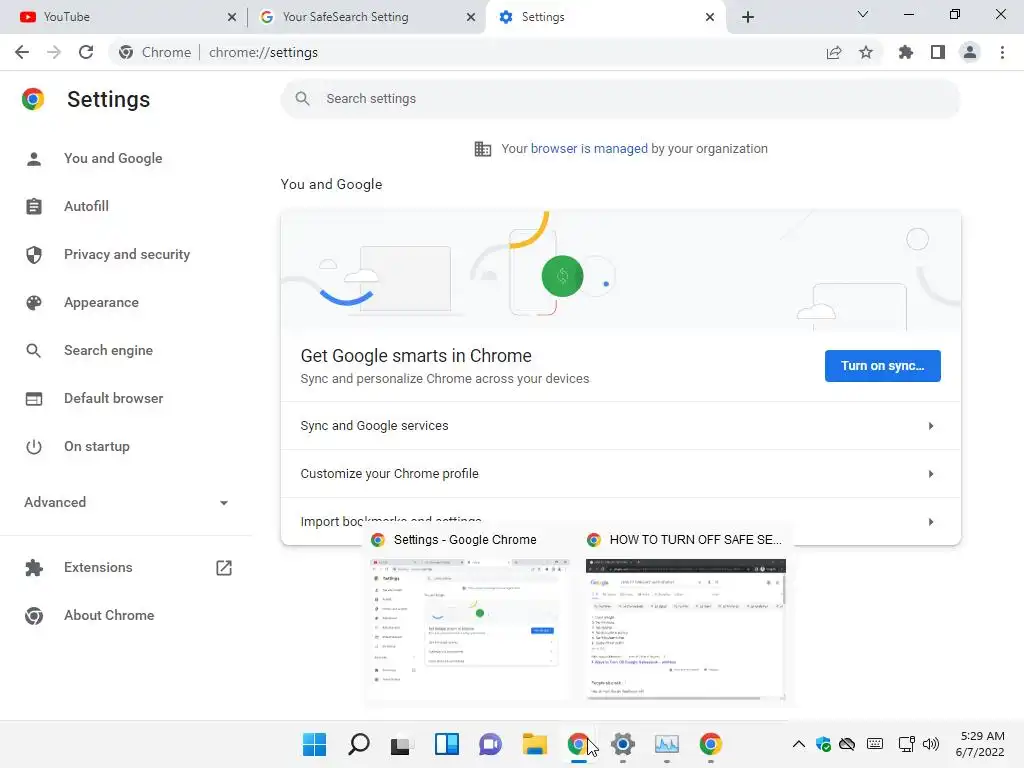1024x768 pixels.
Task: Click the Windows Security tray icon
Action: (x=824, y=744)
